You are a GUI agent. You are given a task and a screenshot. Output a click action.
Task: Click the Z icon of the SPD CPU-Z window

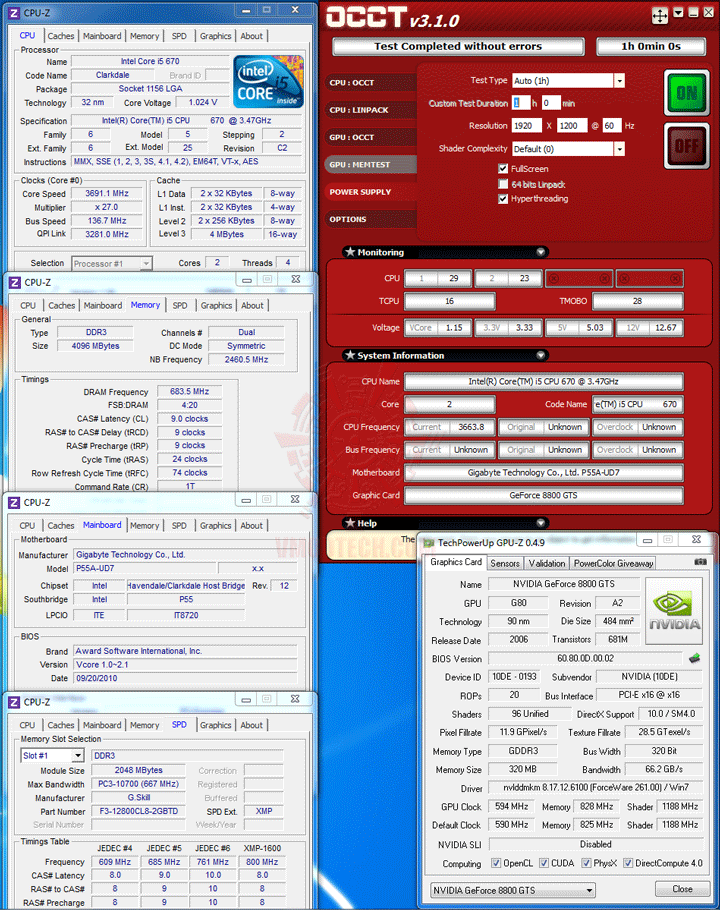click(14, 702)
